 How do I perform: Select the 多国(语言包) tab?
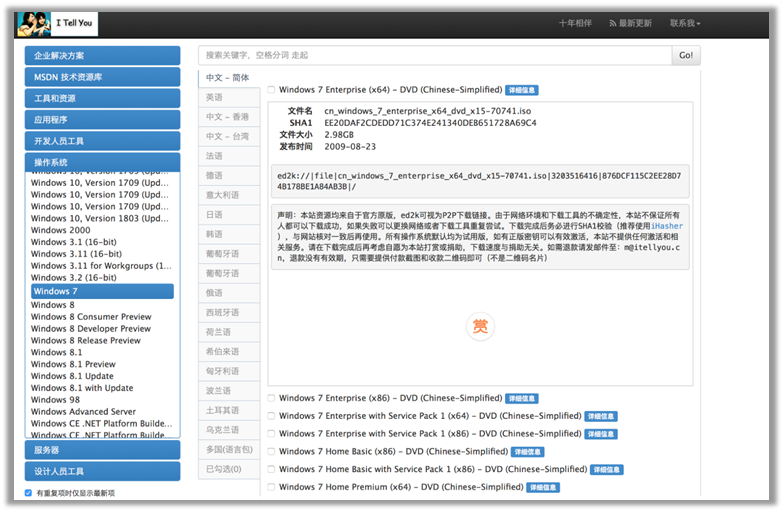(x=229, y=450)
